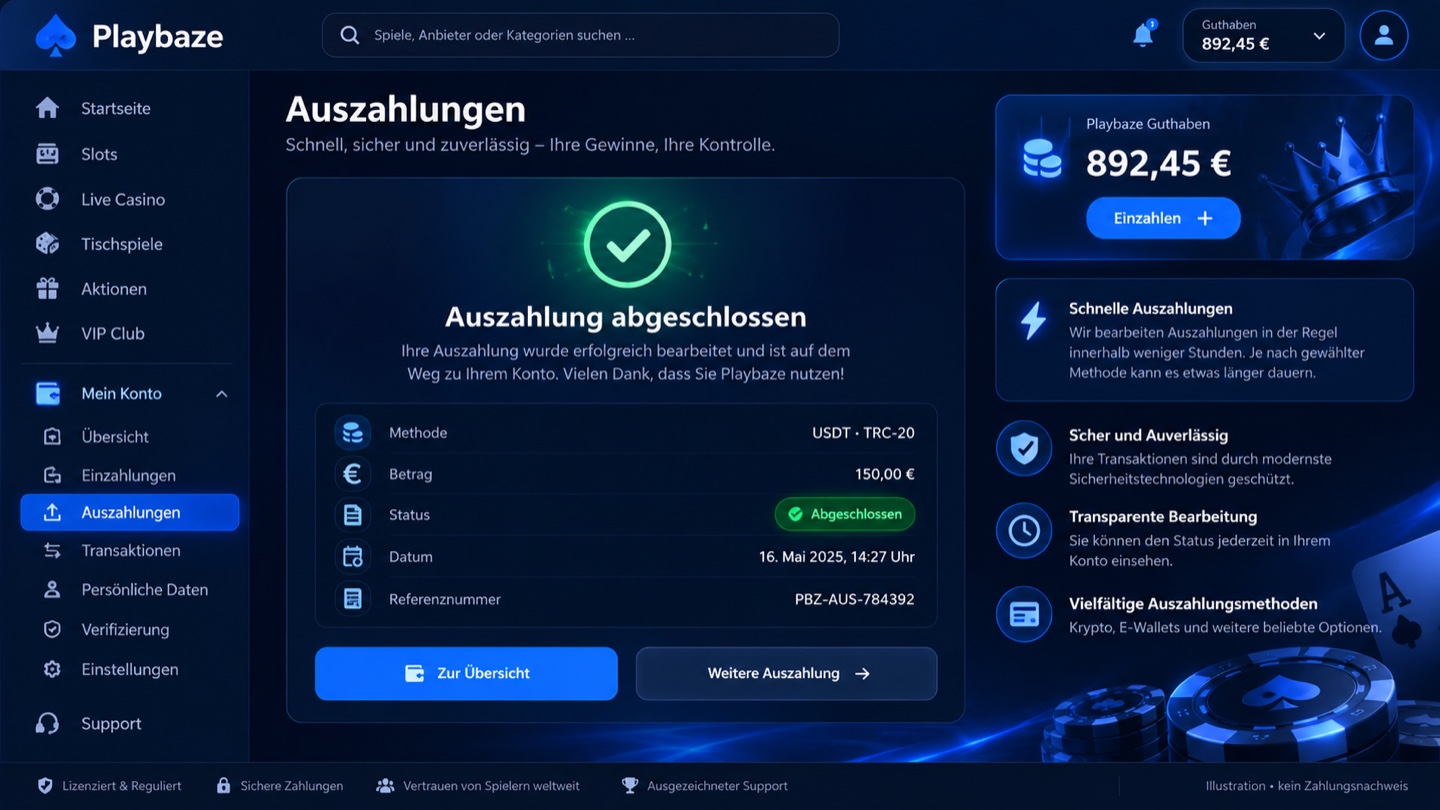Click the Playbaze spade logo
The height and width of the screenshot is (810, 1440).
(55, 36)
